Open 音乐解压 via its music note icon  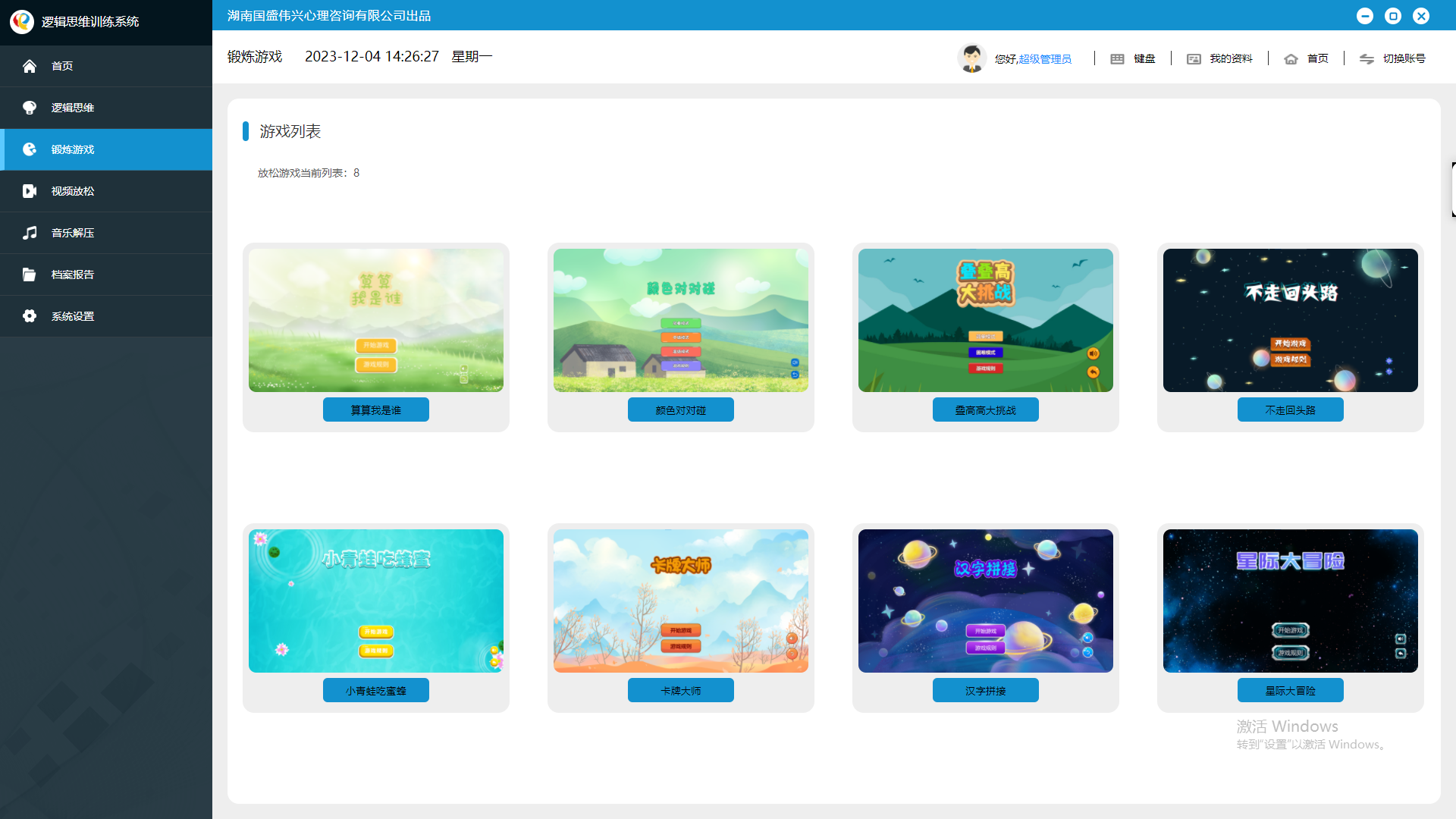pyautogui.click(x=30, y=233)
